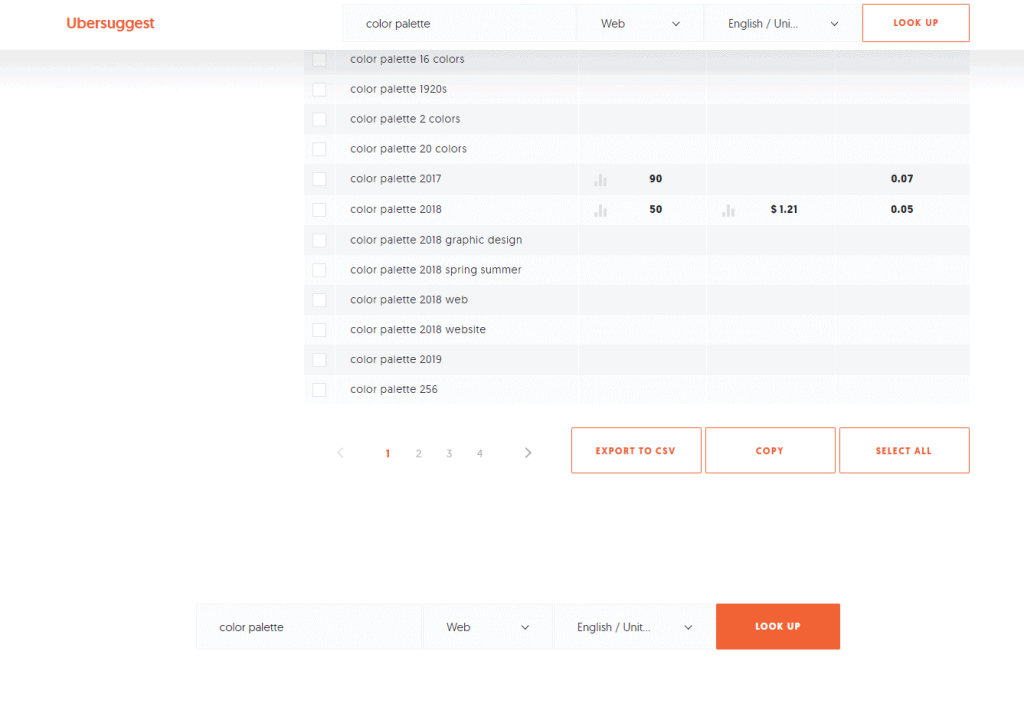
Task: Select the checkbox beside 'color palette 256'
Action: (x=319, y=389)
